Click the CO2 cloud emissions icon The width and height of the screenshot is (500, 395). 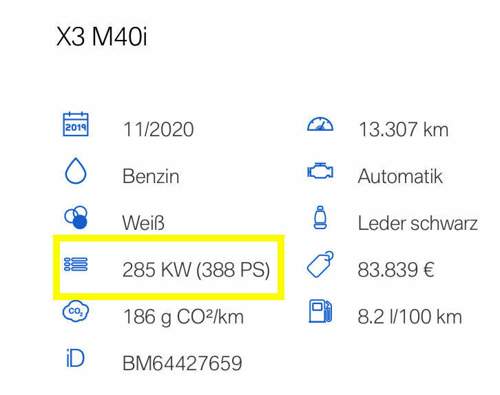pos(76,311)
